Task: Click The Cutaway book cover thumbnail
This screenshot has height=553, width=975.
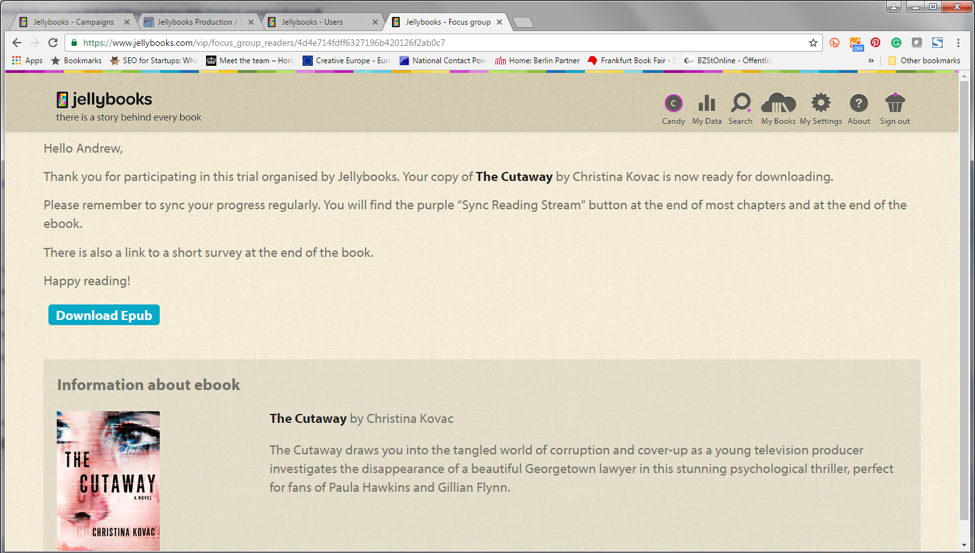Action: [x=108, y=481]
